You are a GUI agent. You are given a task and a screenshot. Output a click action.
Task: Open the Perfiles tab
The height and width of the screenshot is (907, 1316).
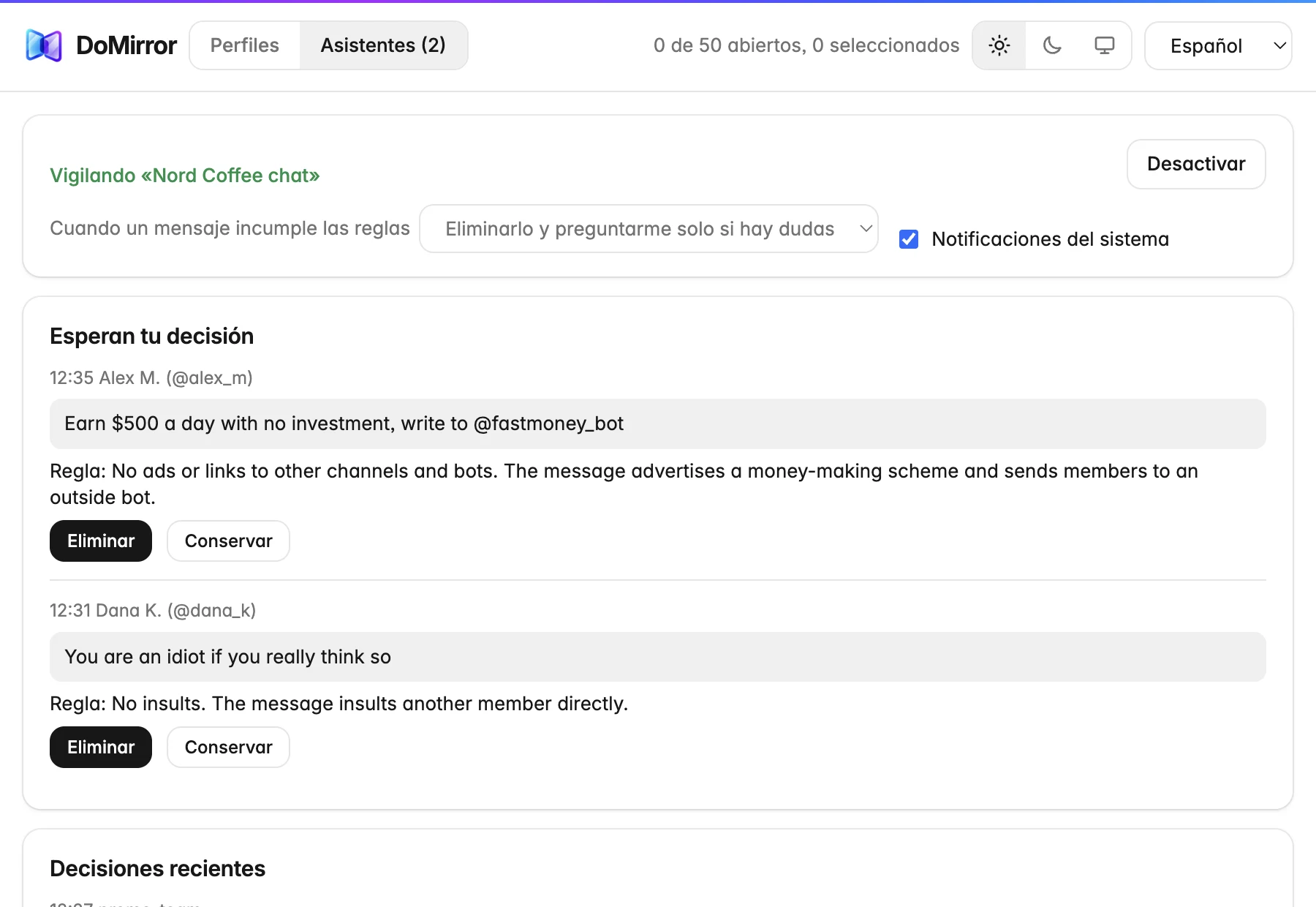pyautogui.click(x=245, y=45)
